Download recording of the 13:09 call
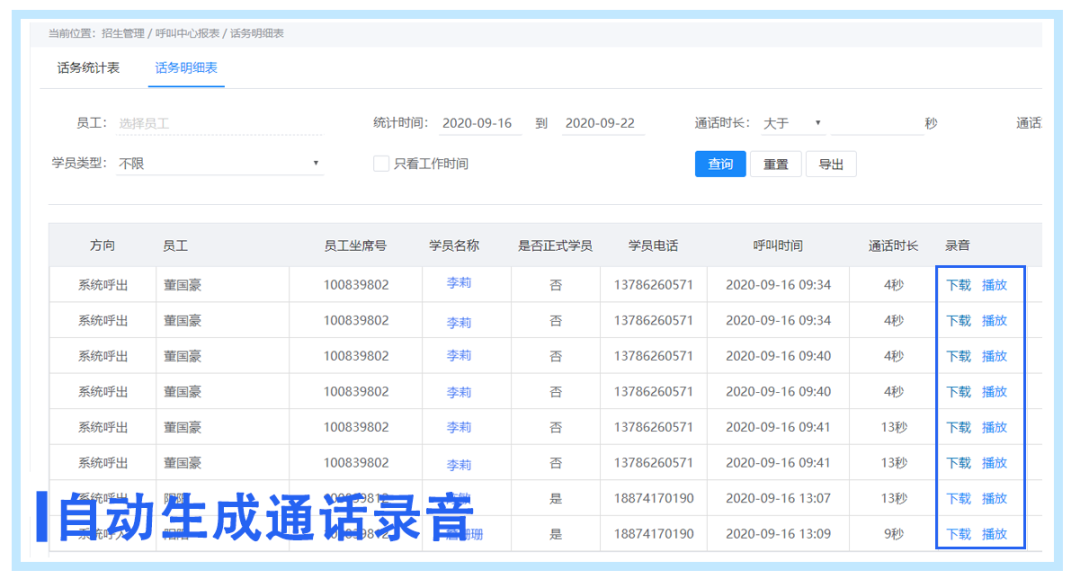Screen dimensions: 1080x588 (x=958, y=534)
